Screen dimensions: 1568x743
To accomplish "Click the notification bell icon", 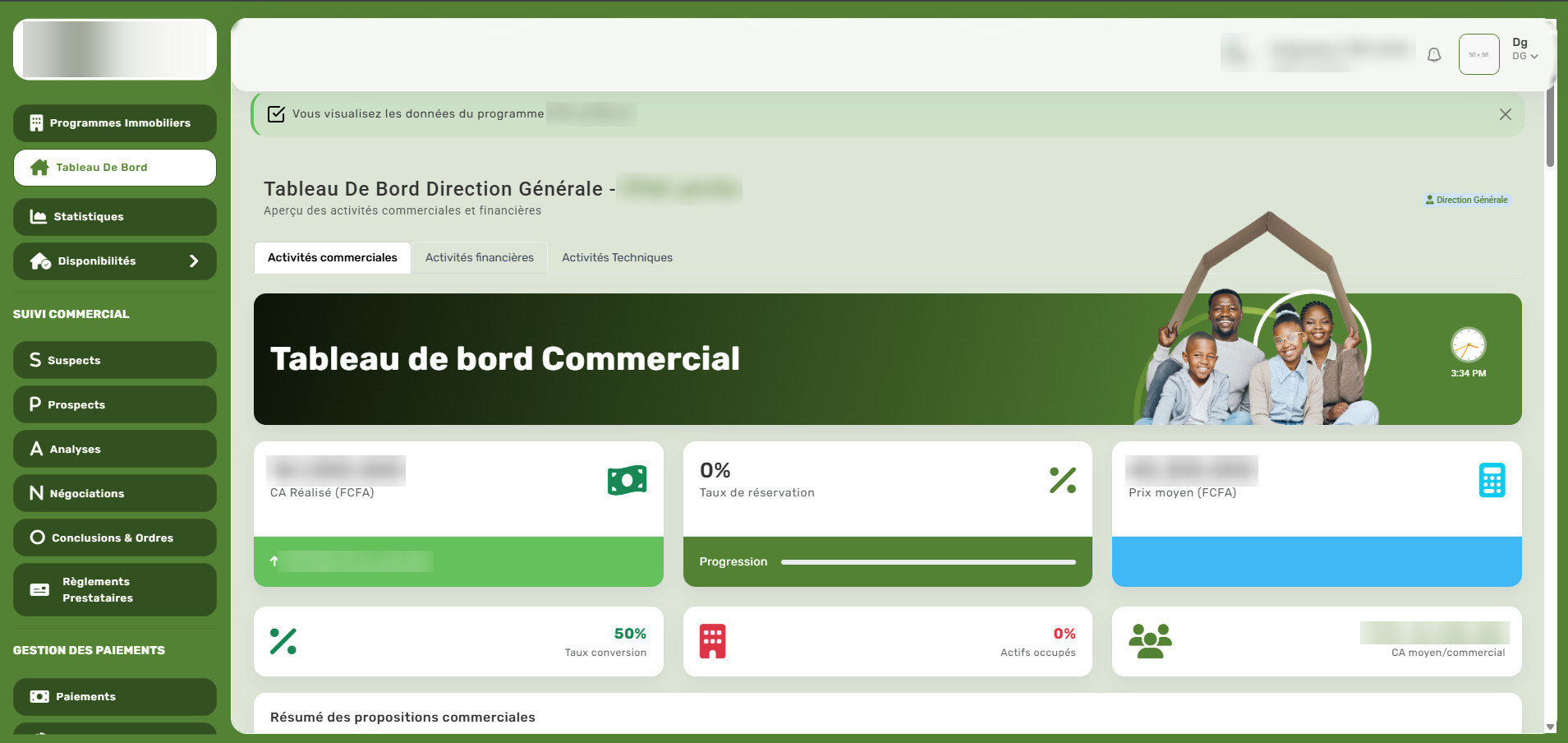I will pyautogui.click(x=1434, y=54).
